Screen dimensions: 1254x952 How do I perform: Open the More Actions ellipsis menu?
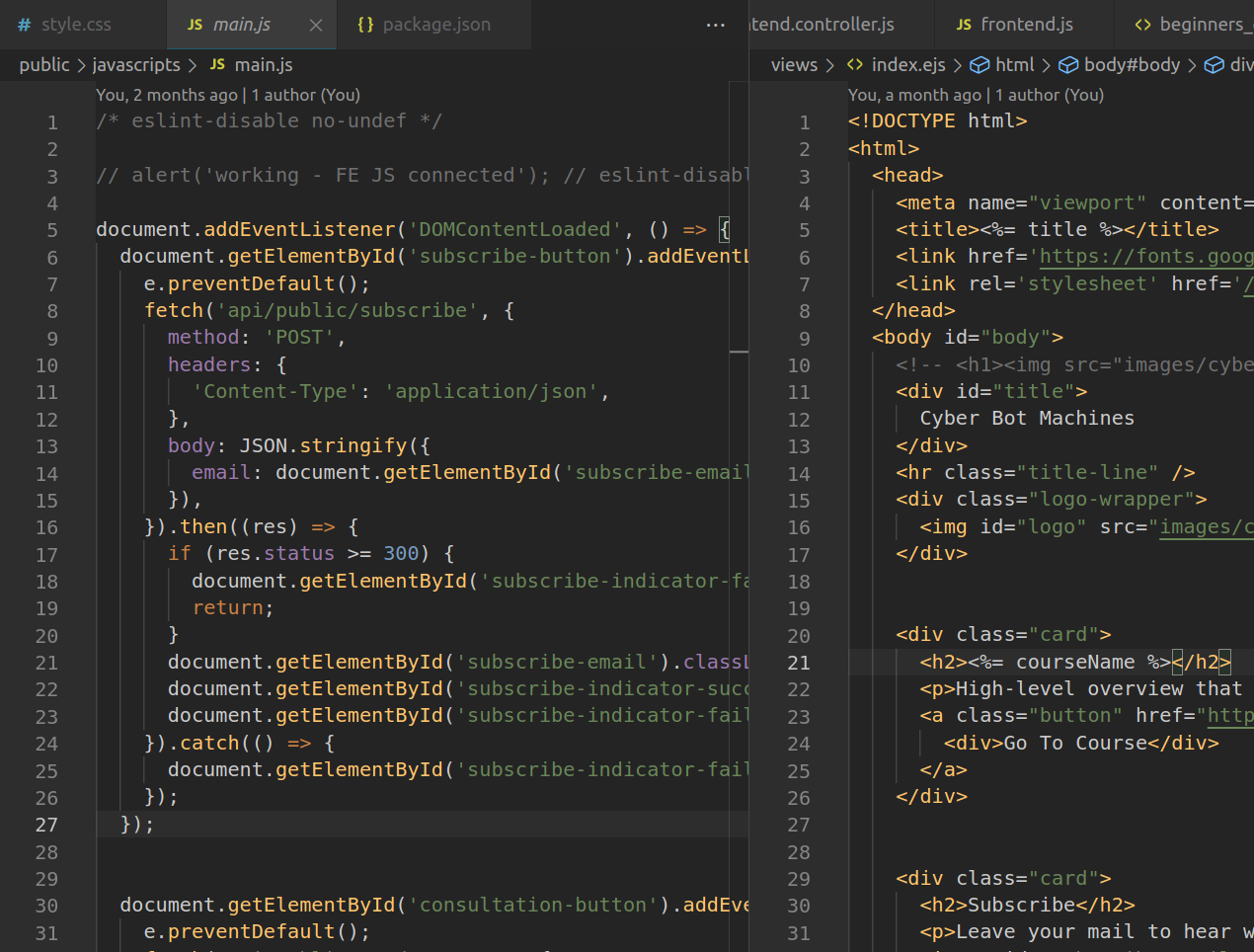point(716,25)
